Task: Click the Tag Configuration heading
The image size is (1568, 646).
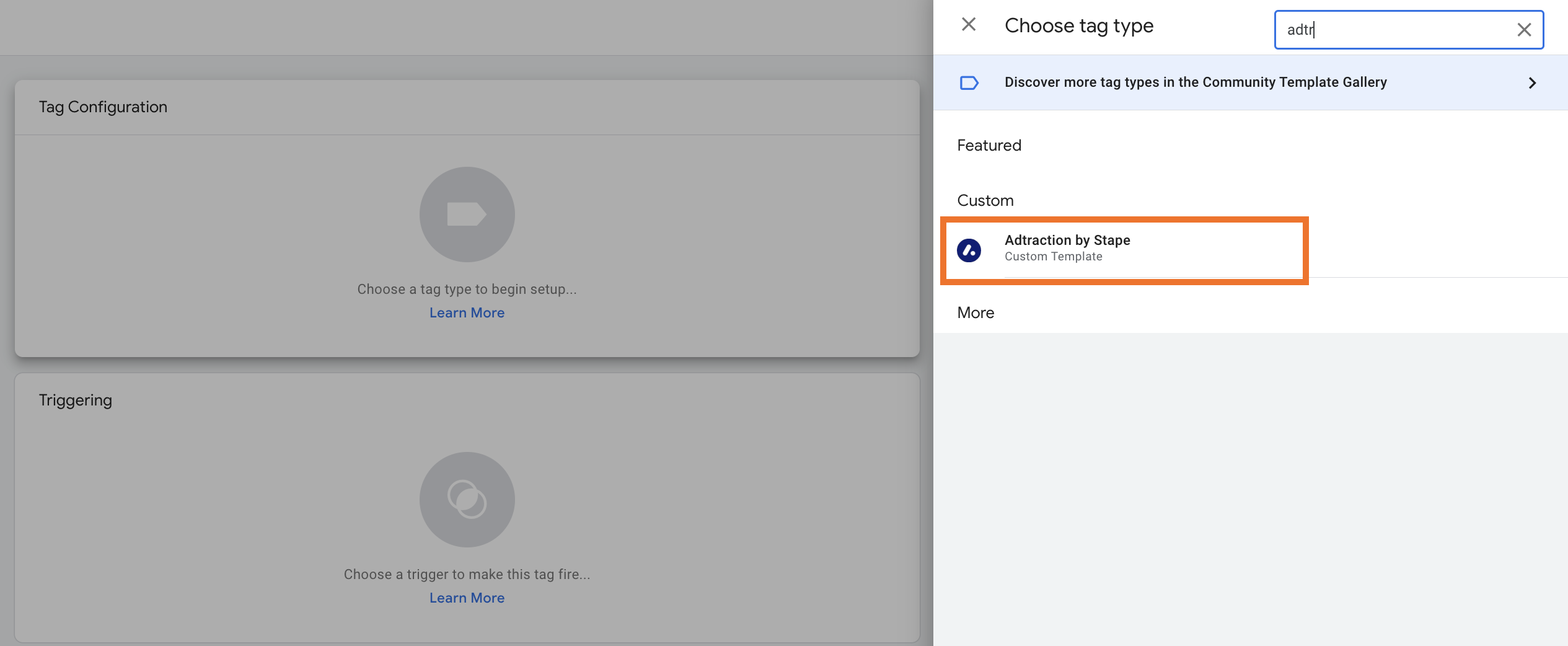Action: (x=103, y=107)
